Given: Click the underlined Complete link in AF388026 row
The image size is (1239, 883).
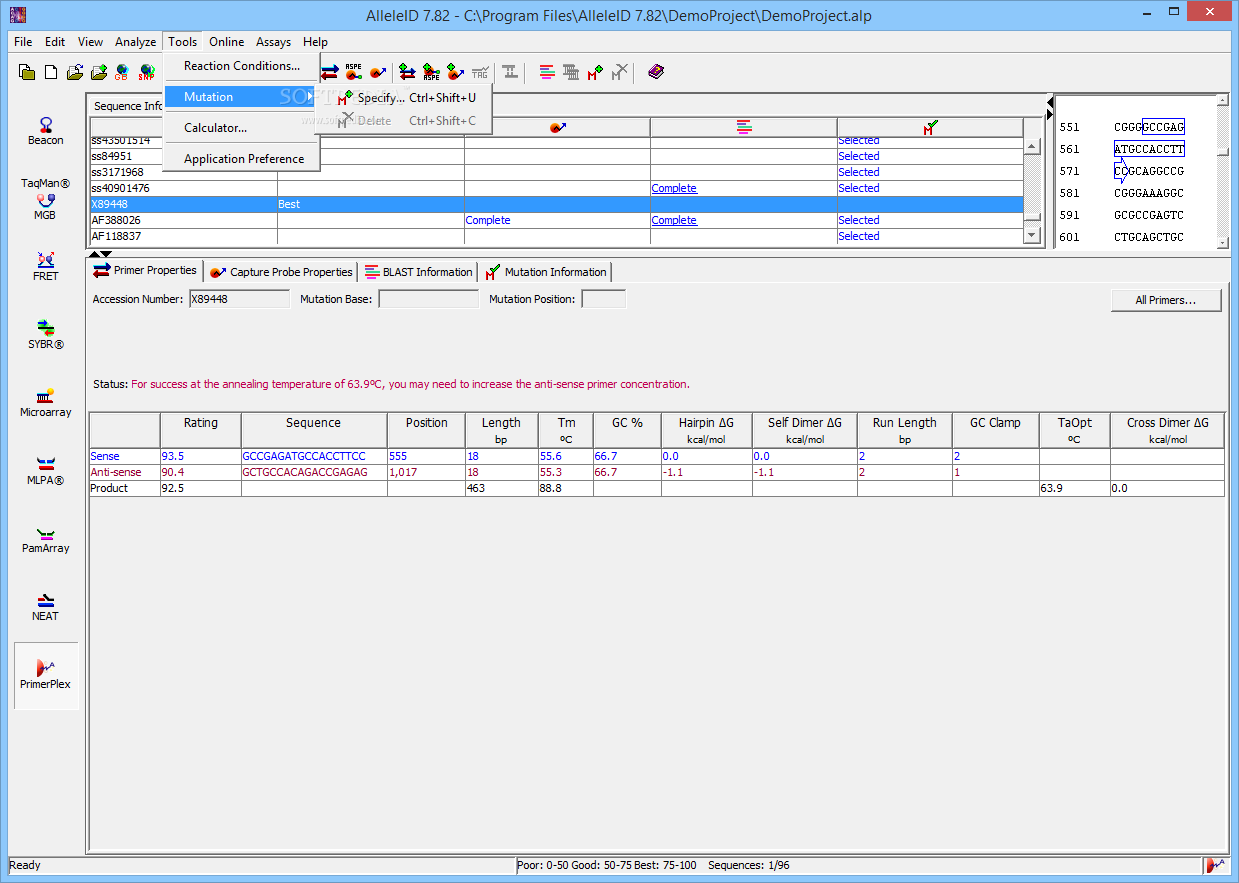Looking at the screenshot, I should point(674,220).
